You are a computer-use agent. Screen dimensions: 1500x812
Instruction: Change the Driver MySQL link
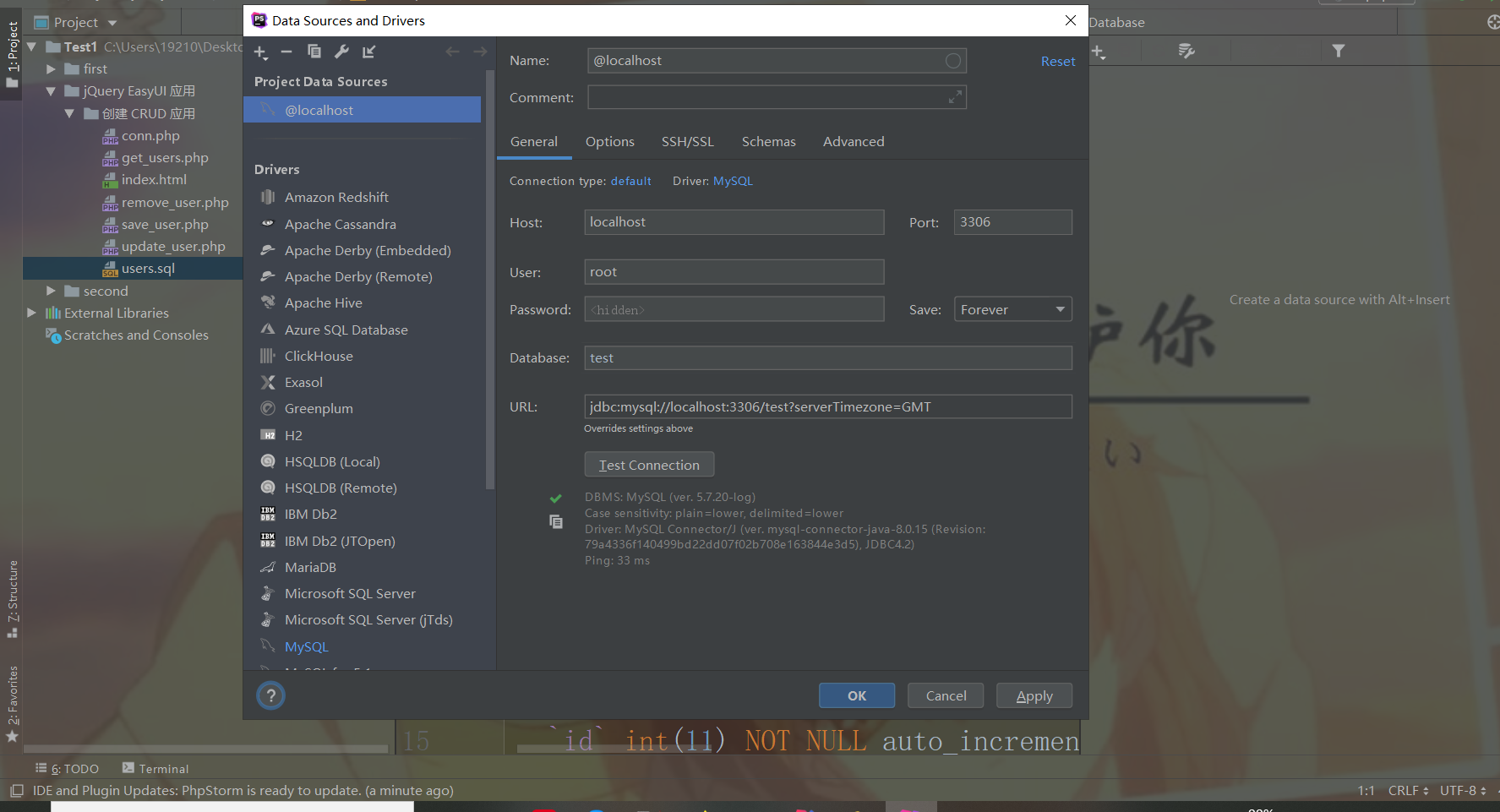pyautogui.click(x=733, y=181)
